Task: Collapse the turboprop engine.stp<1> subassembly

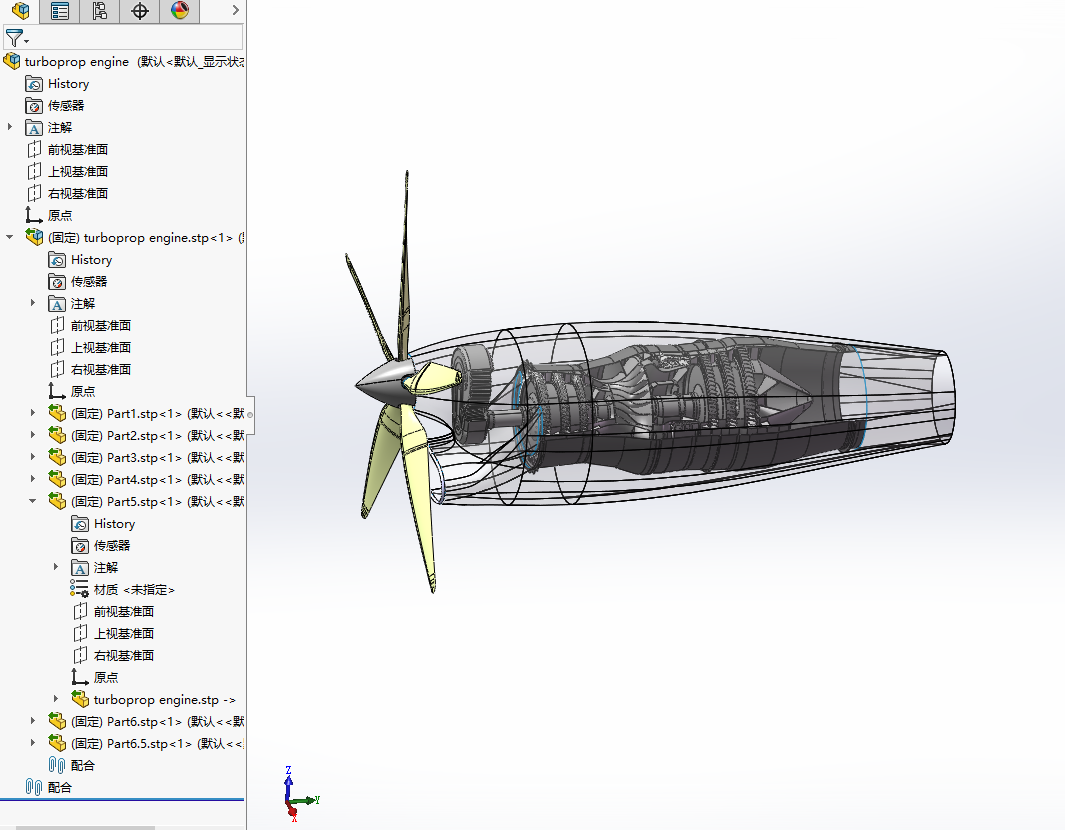Action: [10, 237]
